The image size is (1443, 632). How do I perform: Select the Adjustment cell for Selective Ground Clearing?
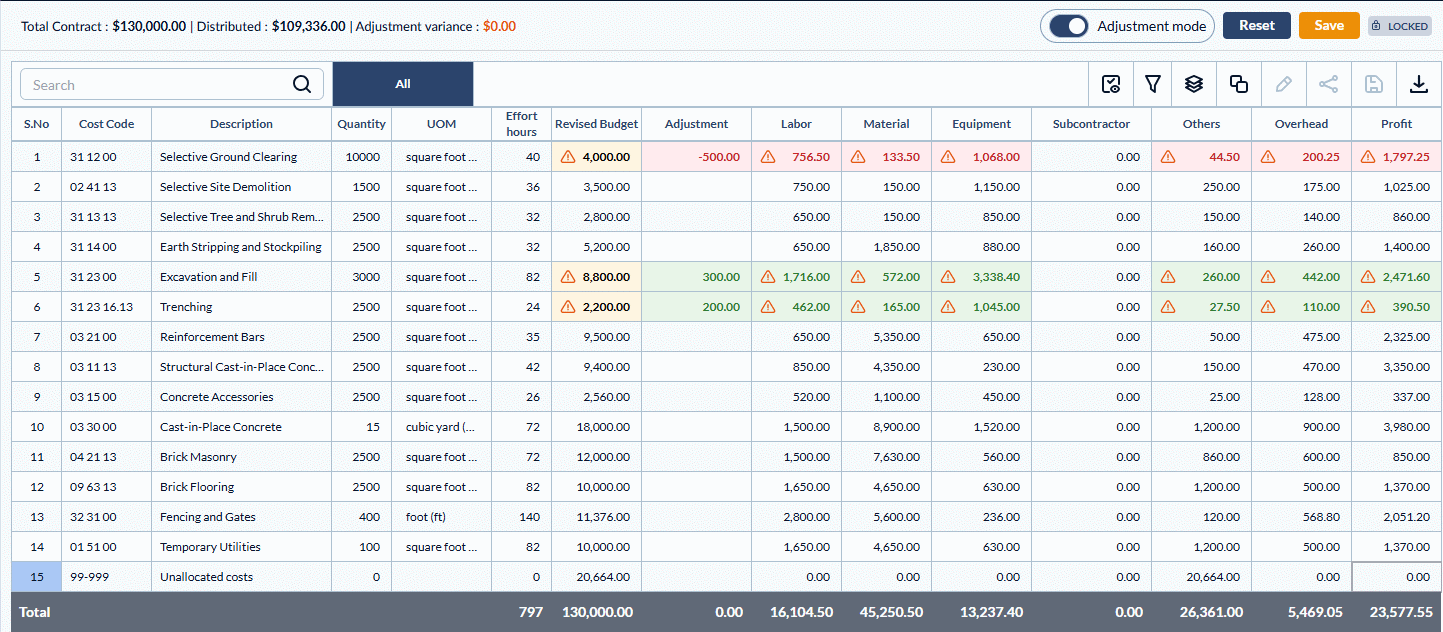click(x=696, y=157)
